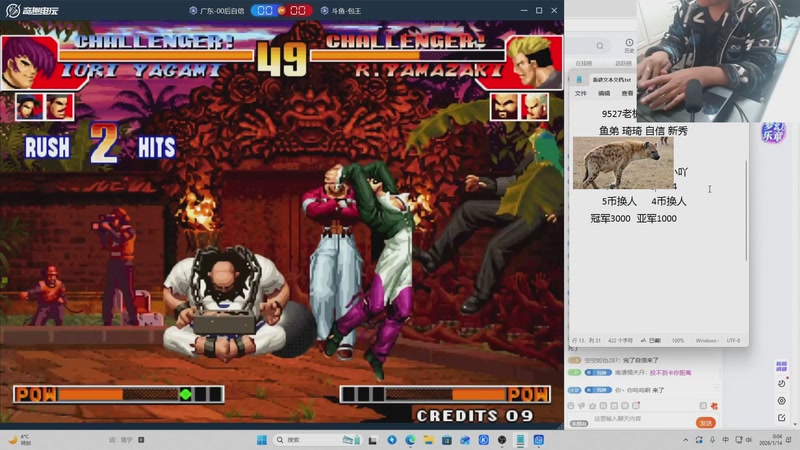
Task: Open the weather widget showing 6°C
Action: (19, 440)
